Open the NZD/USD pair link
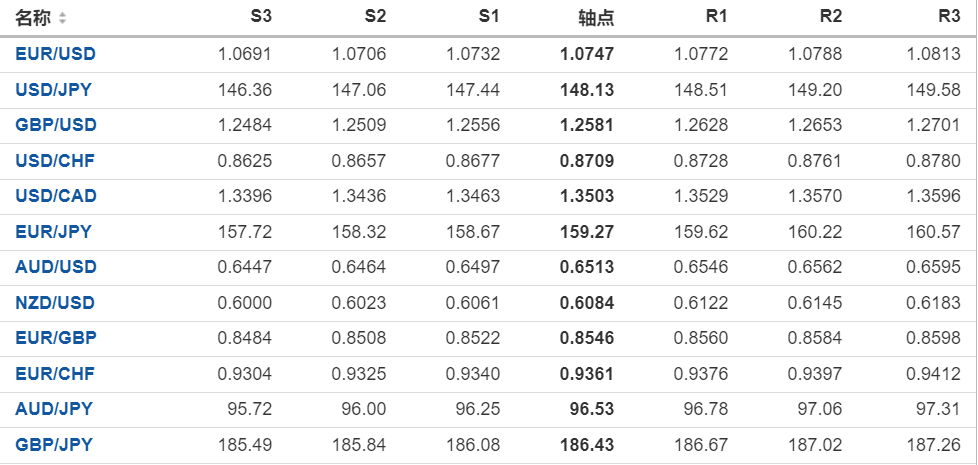Viewport: 978px width, 465px height. (x=55, y=303)
